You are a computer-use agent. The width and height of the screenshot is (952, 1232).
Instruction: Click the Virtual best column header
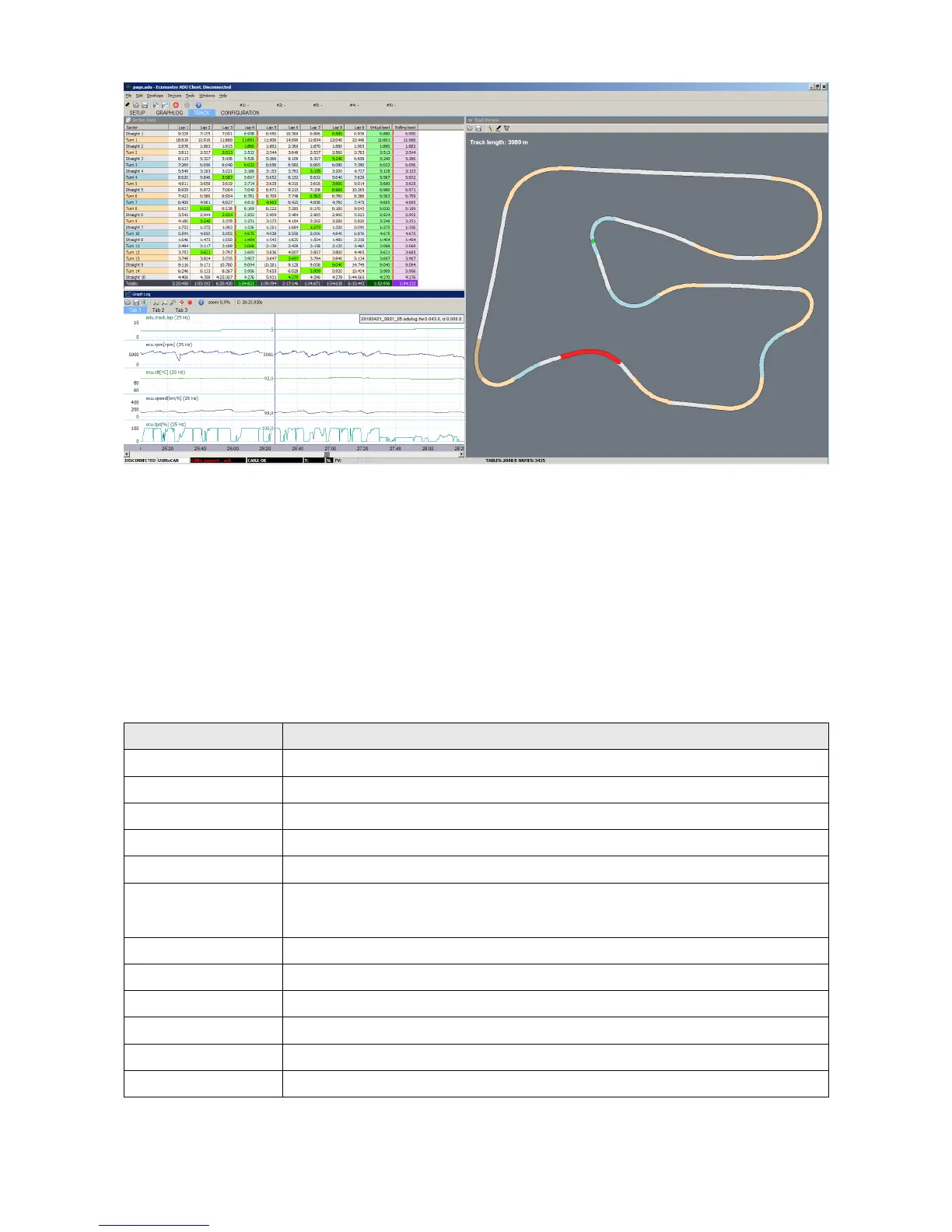tap(380, 128)
